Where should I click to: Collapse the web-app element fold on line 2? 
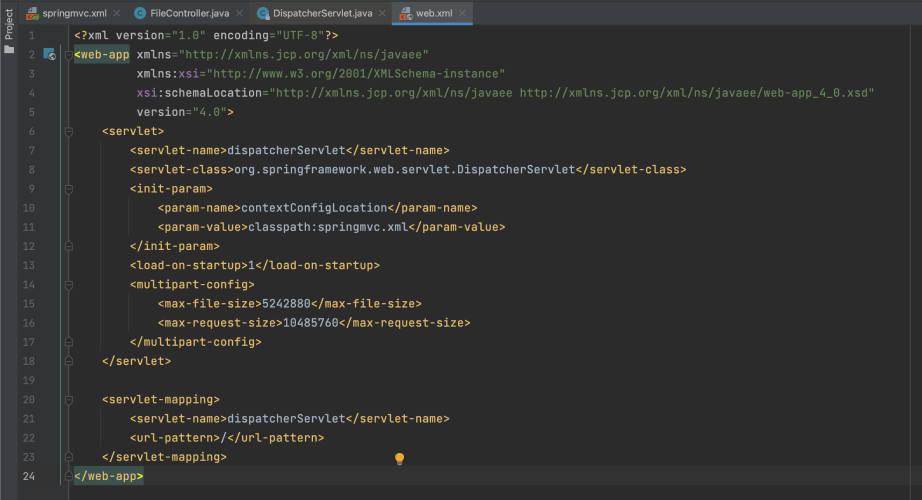point(68,55)
